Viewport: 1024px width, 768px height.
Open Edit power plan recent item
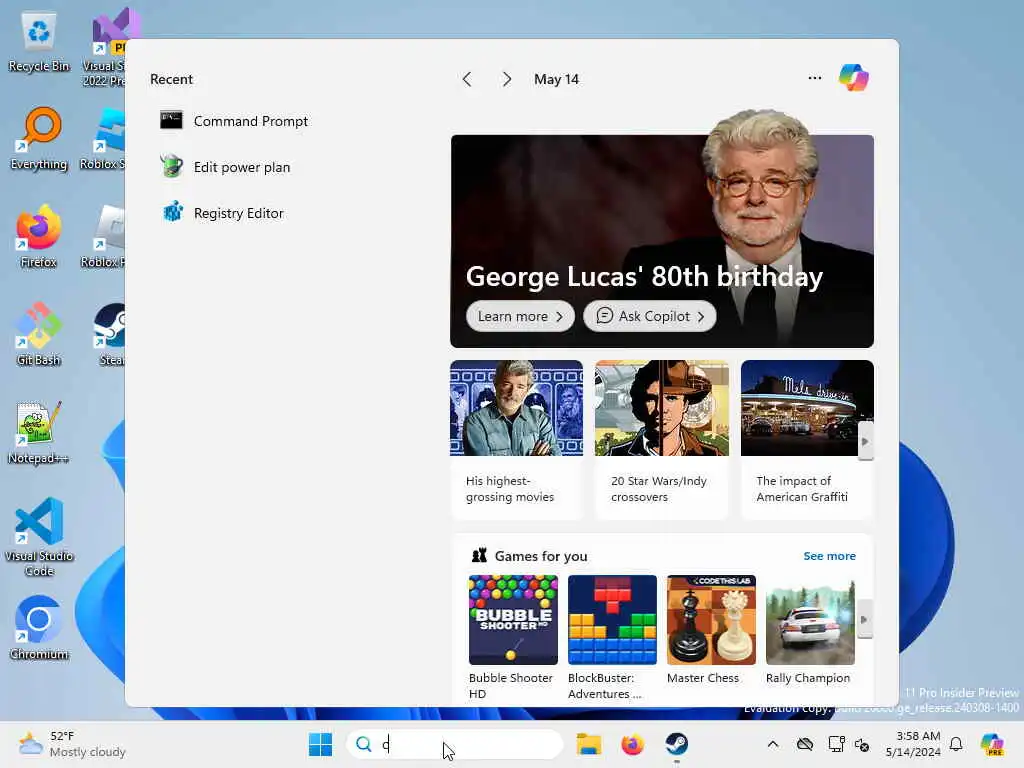pos(225,167)
